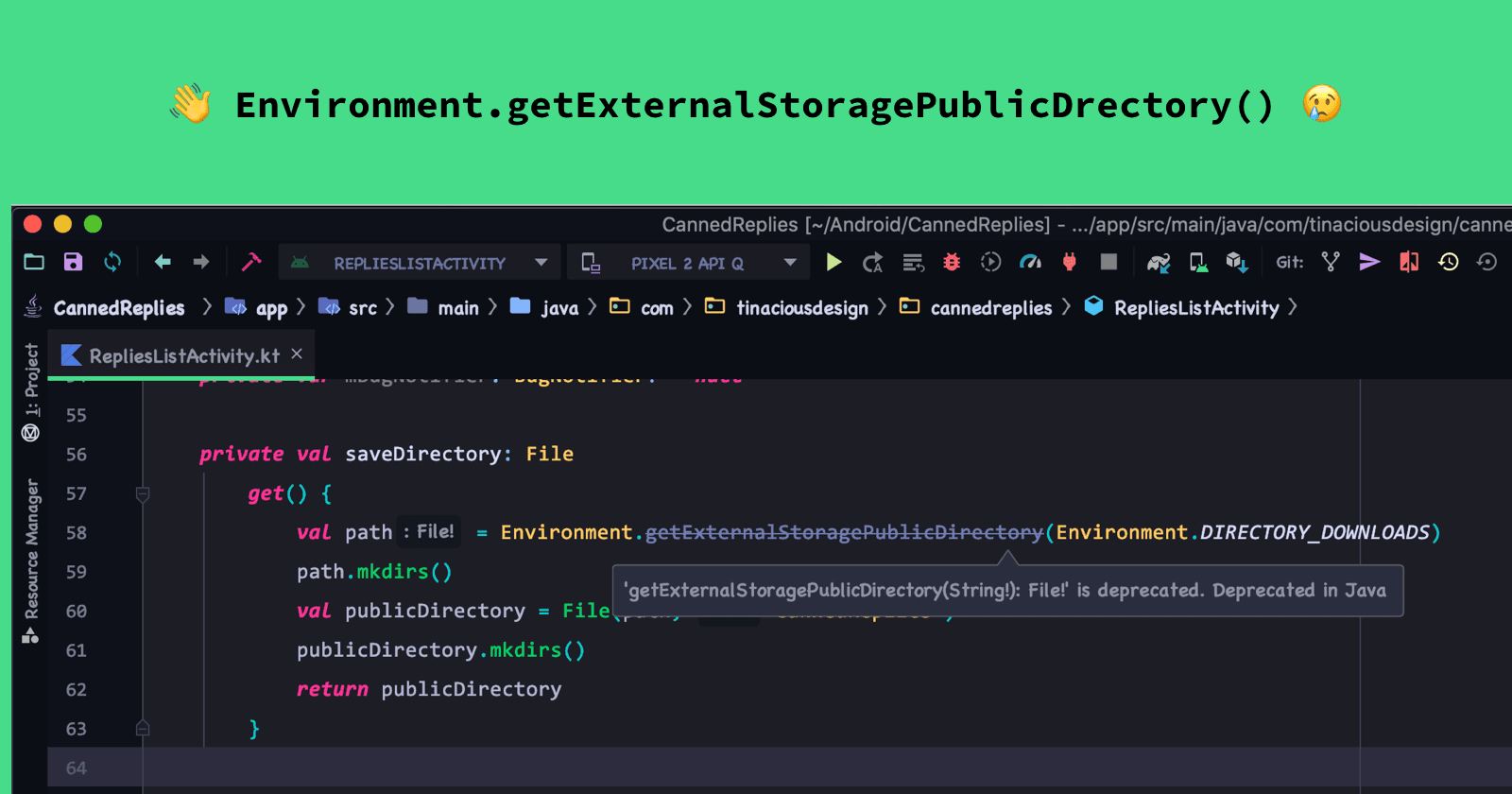The width and height of the screenshot is (1512, 794).
Task: Click the tinaciousdesign breadcrumb folder
Action: pyautogui.click(x=801, y=308)
